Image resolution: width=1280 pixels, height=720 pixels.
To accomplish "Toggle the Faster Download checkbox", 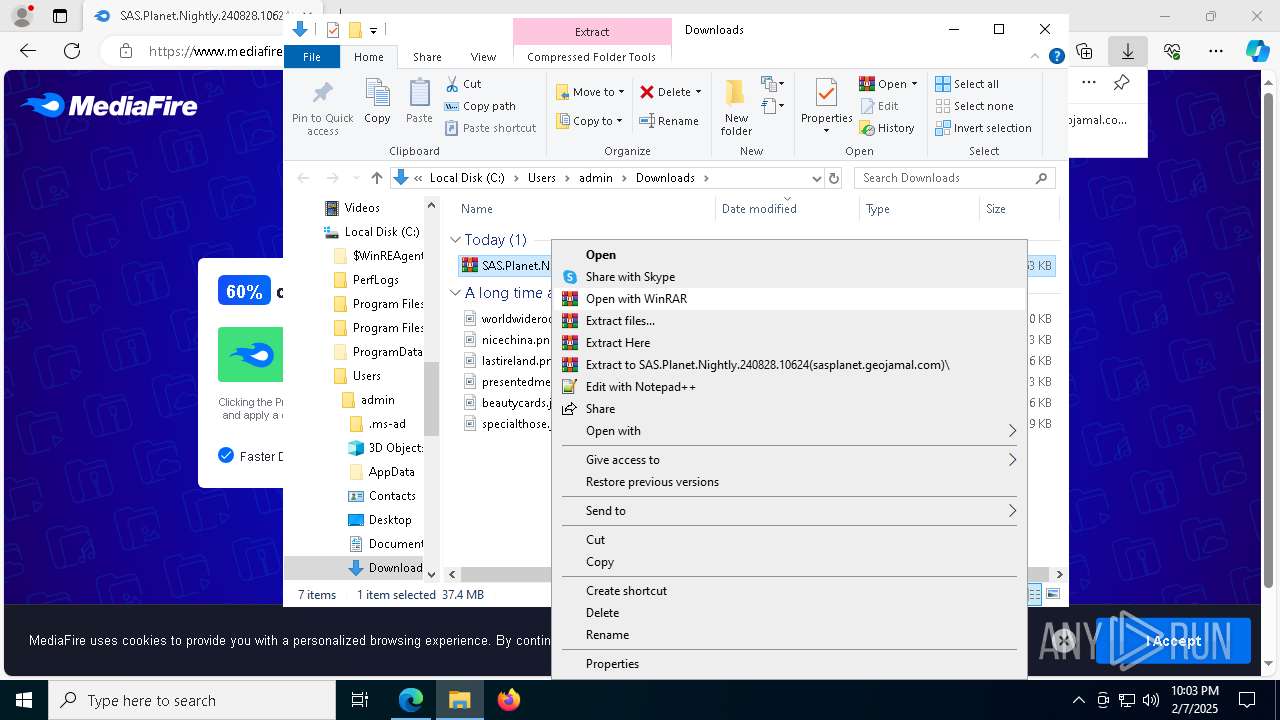I will (226, 456).
